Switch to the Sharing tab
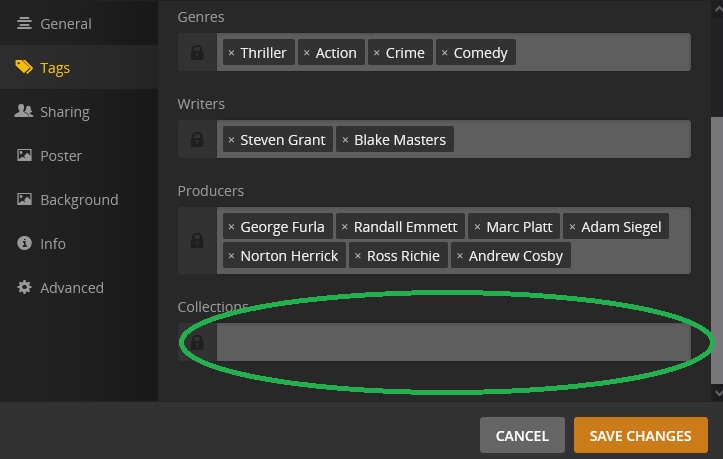723x459 pixels. tap(64, 112)
